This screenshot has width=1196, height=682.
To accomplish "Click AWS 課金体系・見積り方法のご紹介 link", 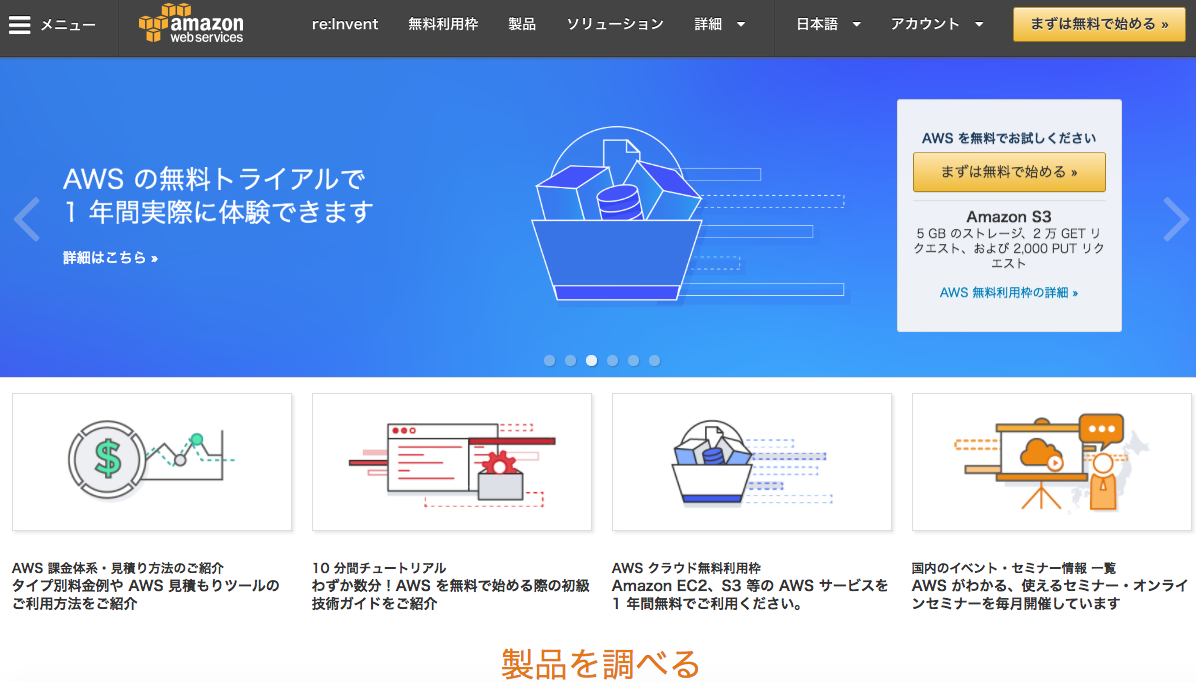I will [117, 568].
